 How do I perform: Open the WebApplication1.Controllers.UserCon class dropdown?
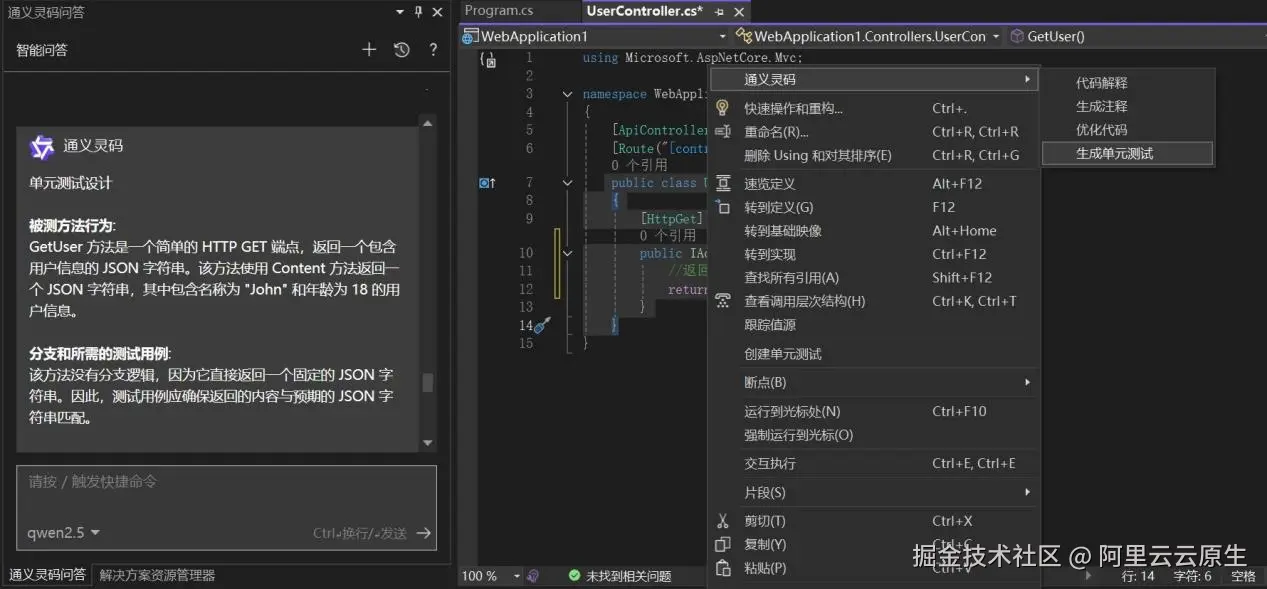click(x=868, y=36)
